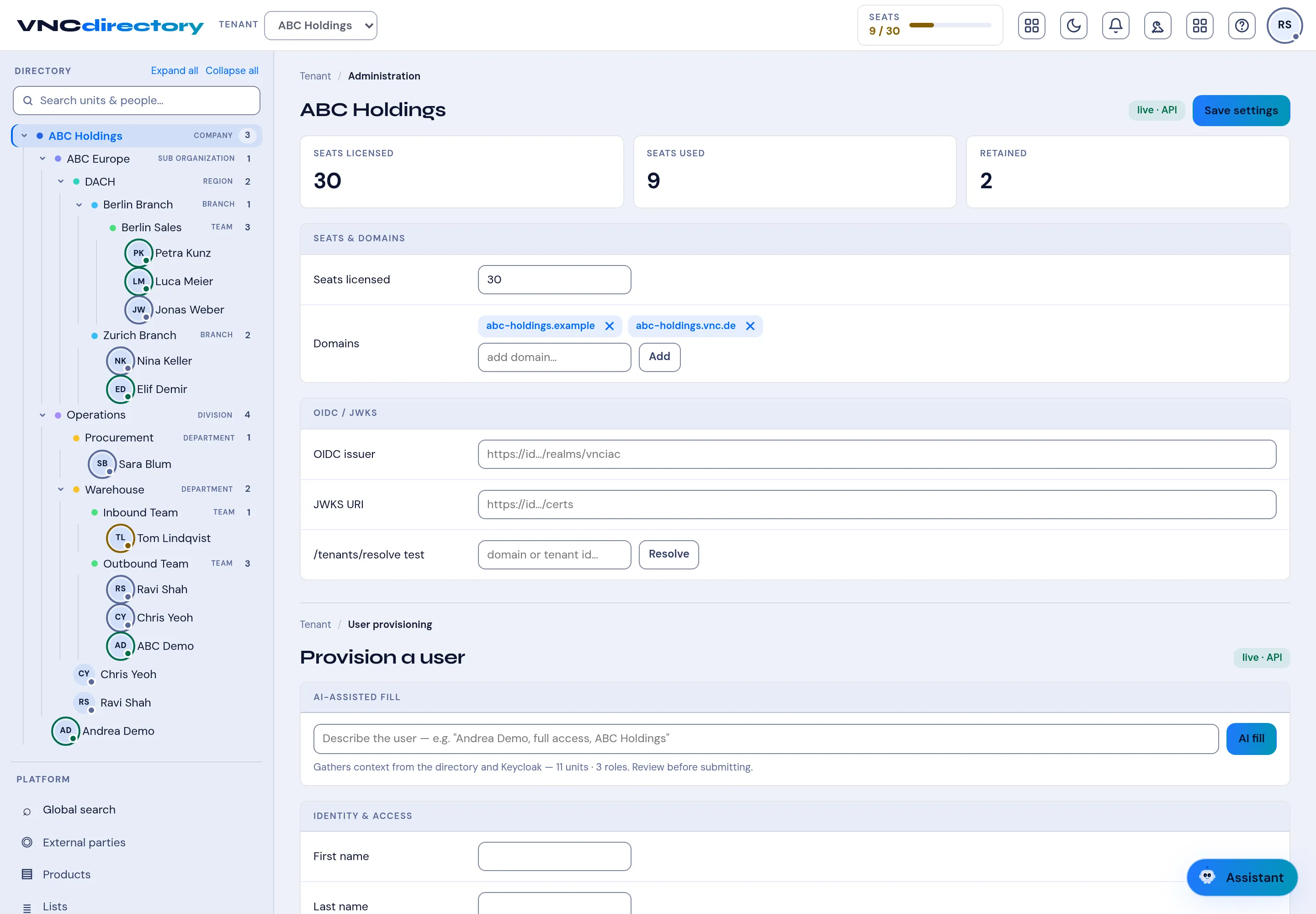Select the Berlin Sales team row
This screenshot has height=914, width=1316.
[x=180, y=227]
